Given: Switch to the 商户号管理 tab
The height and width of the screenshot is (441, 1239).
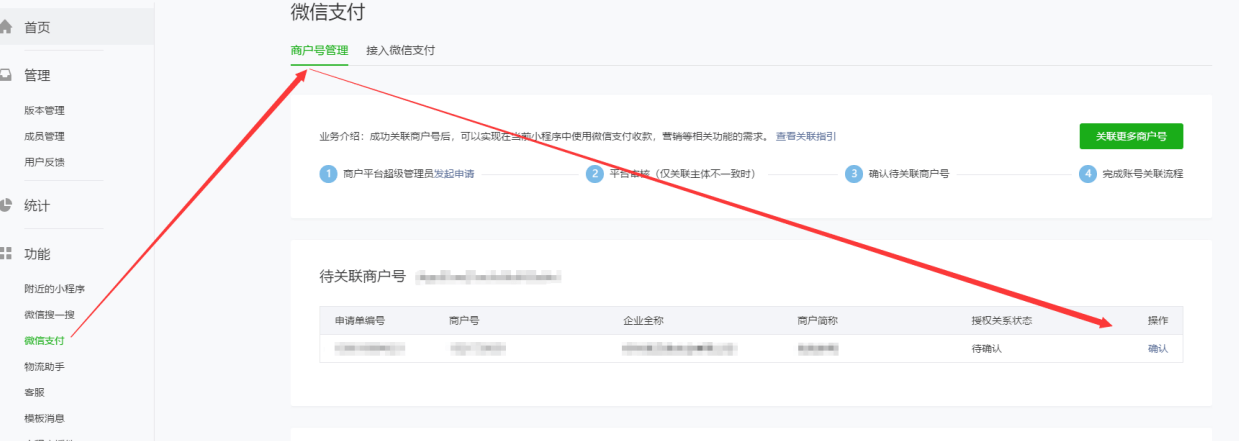Looking at the screenshot, I should click(x=319, y=49).
